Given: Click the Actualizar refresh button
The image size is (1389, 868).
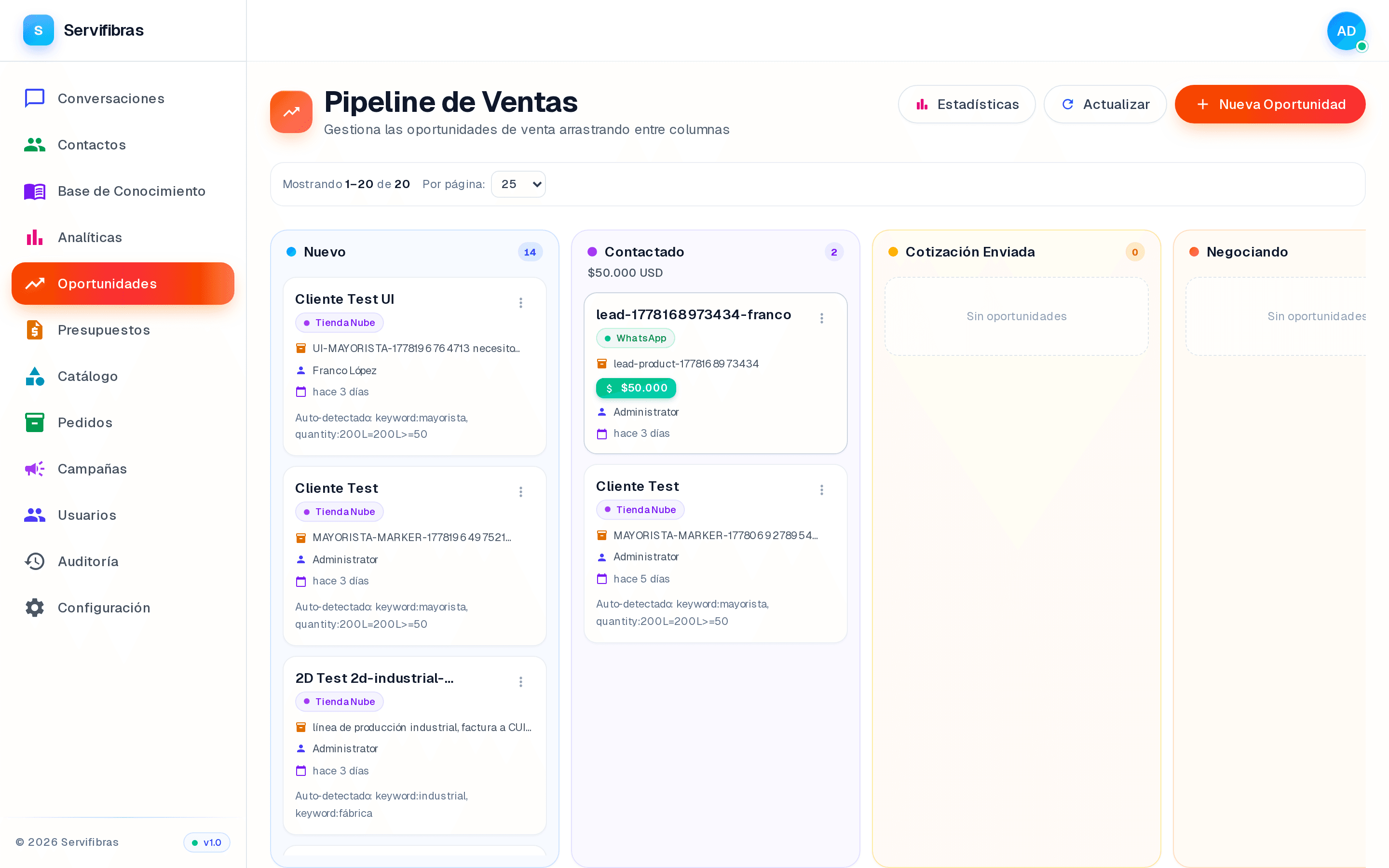Looking at the screenshot, I should click(1105, 105).
